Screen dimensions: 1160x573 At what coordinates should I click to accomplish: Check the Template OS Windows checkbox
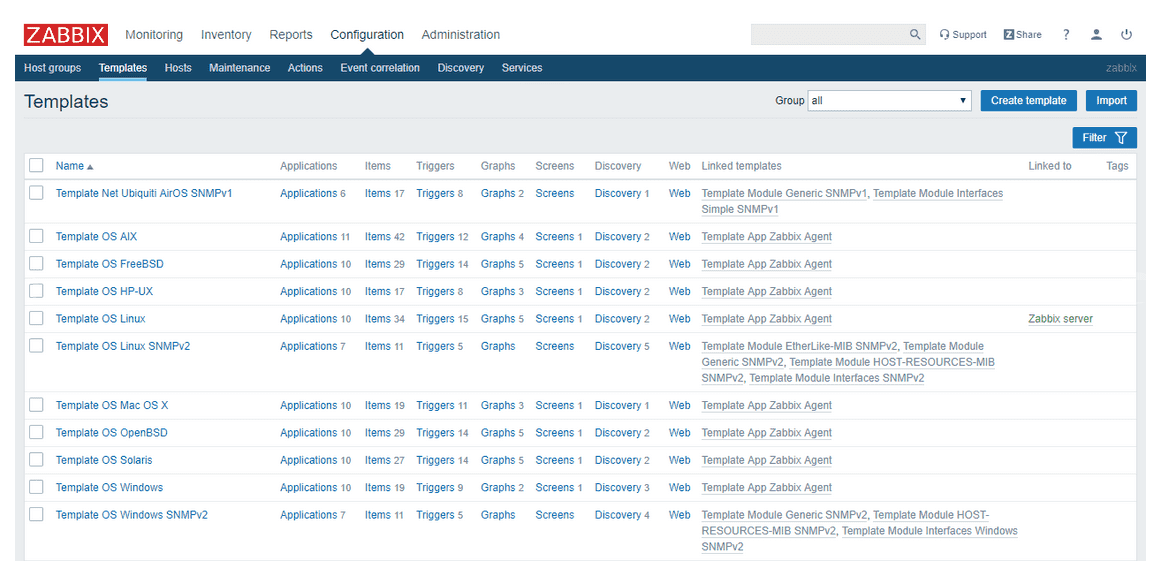coord(36,487)
